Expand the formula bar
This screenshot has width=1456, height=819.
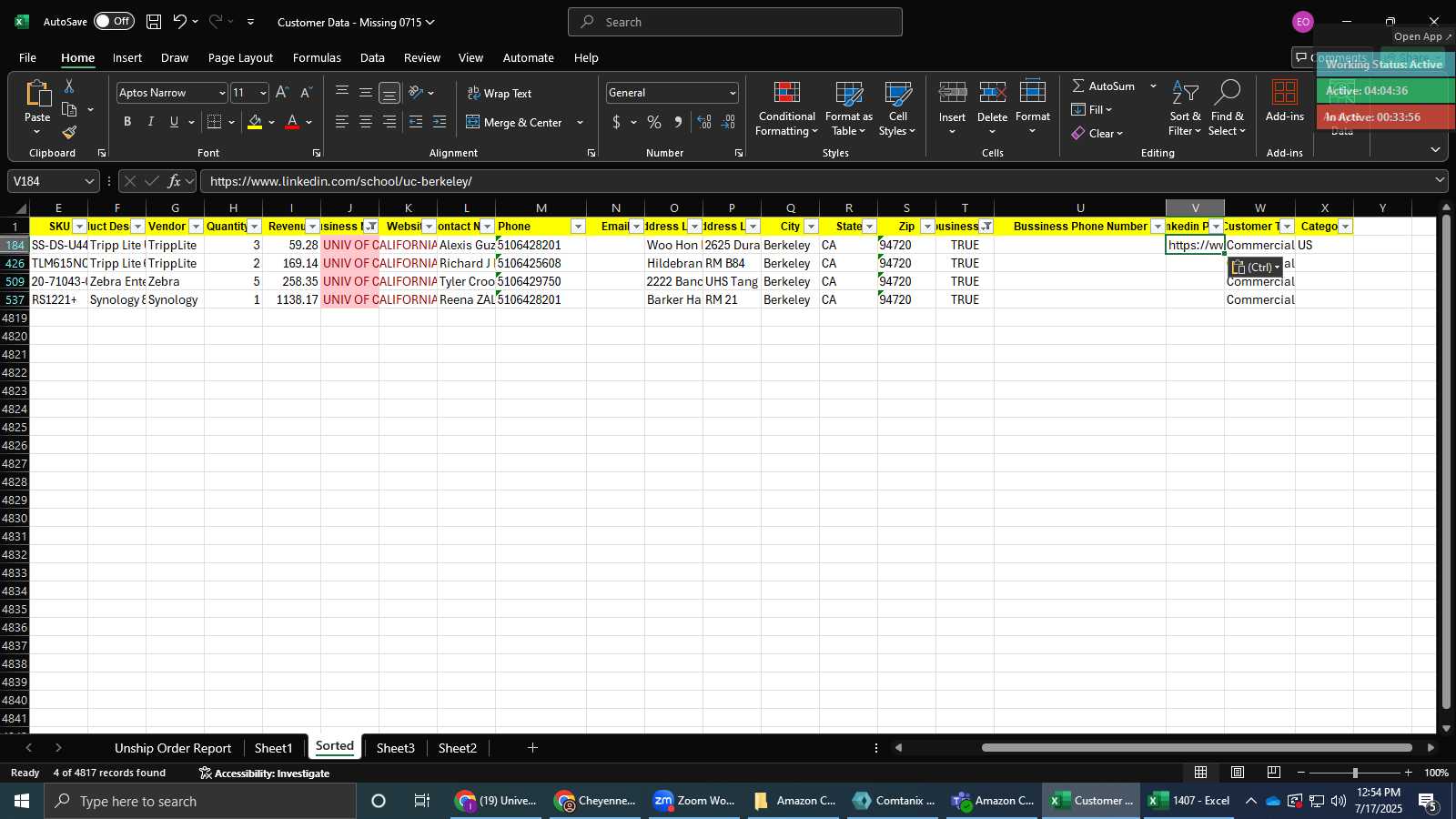click(1440, 180)
